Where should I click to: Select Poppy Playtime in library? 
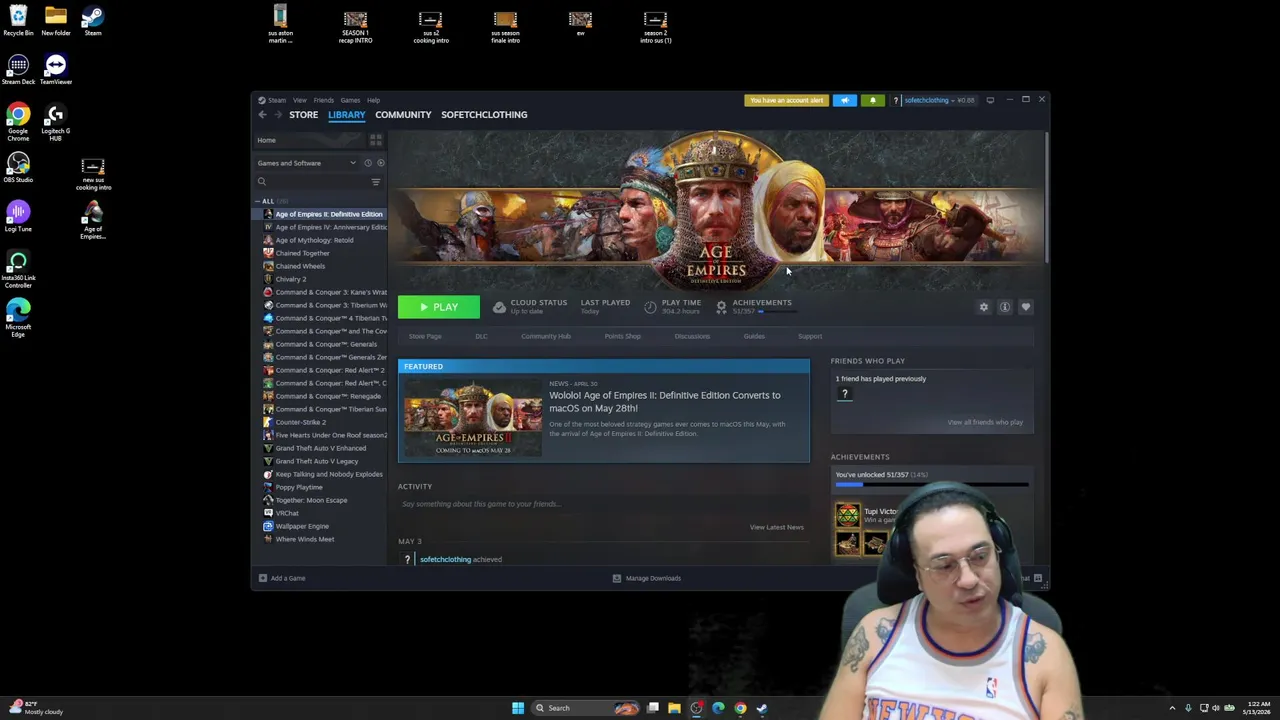coord(299,487)
